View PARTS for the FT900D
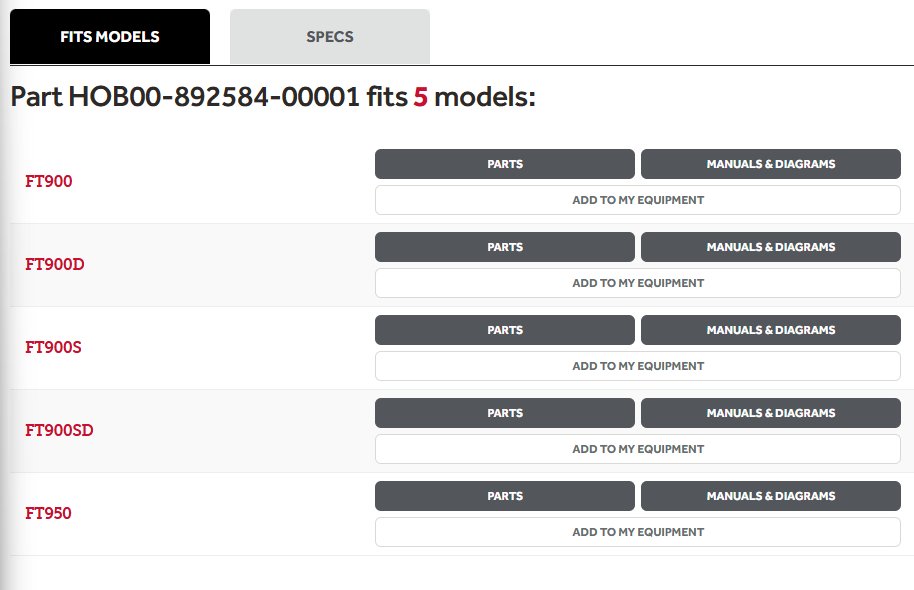This screenshot has height=590, width=914. point(504,247)
